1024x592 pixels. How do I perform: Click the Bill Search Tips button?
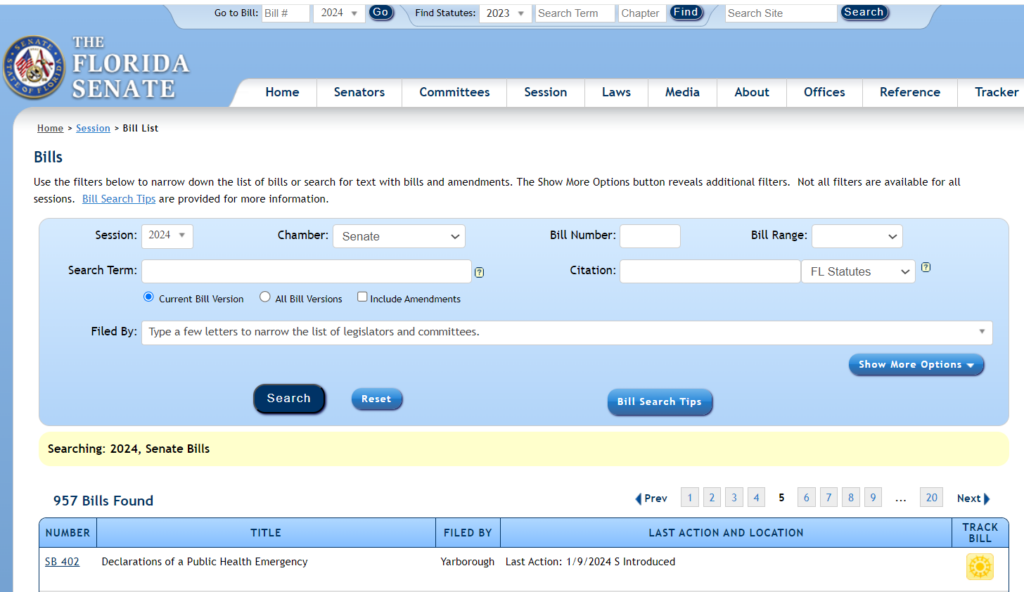click(660, 402)
